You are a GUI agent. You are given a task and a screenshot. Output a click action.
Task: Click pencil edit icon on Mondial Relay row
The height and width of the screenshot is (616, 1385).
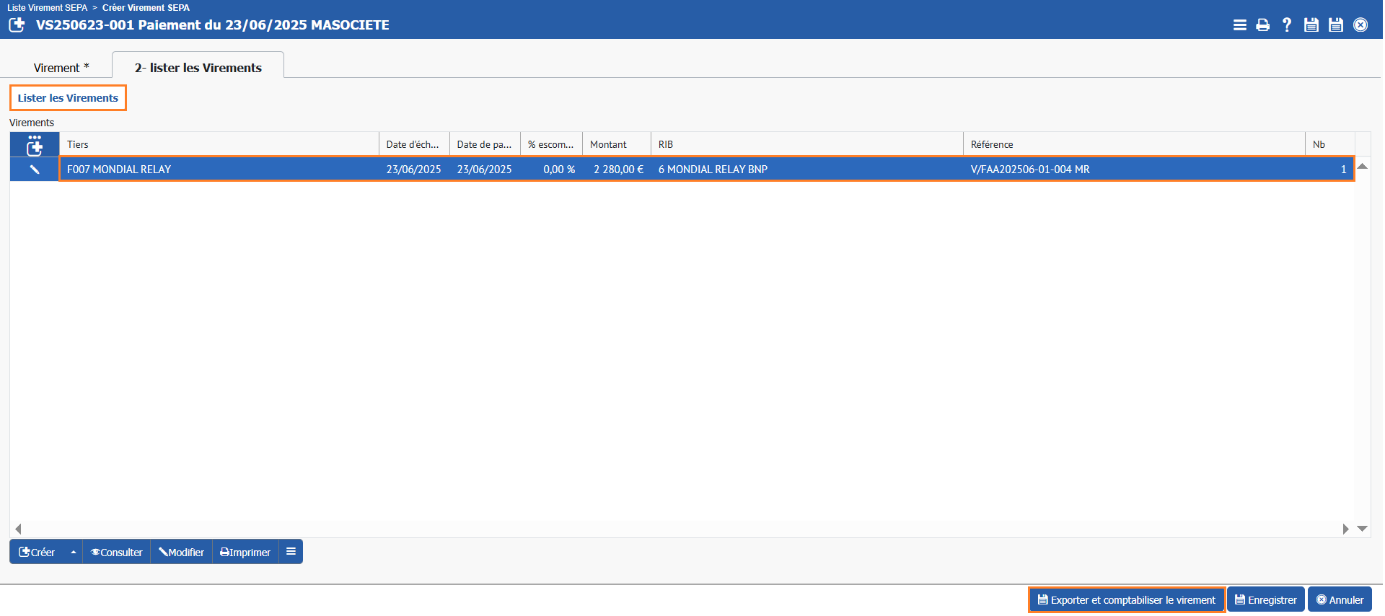coord(35,170)
